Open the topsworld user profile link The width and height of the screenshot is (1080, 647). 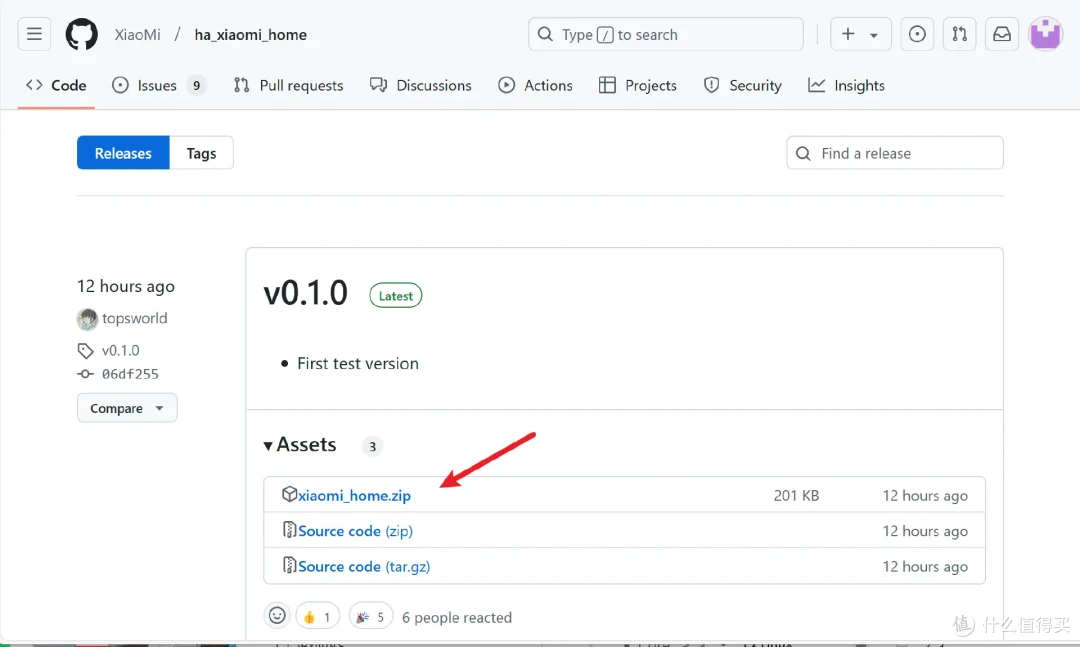click(x=134, y=318)
